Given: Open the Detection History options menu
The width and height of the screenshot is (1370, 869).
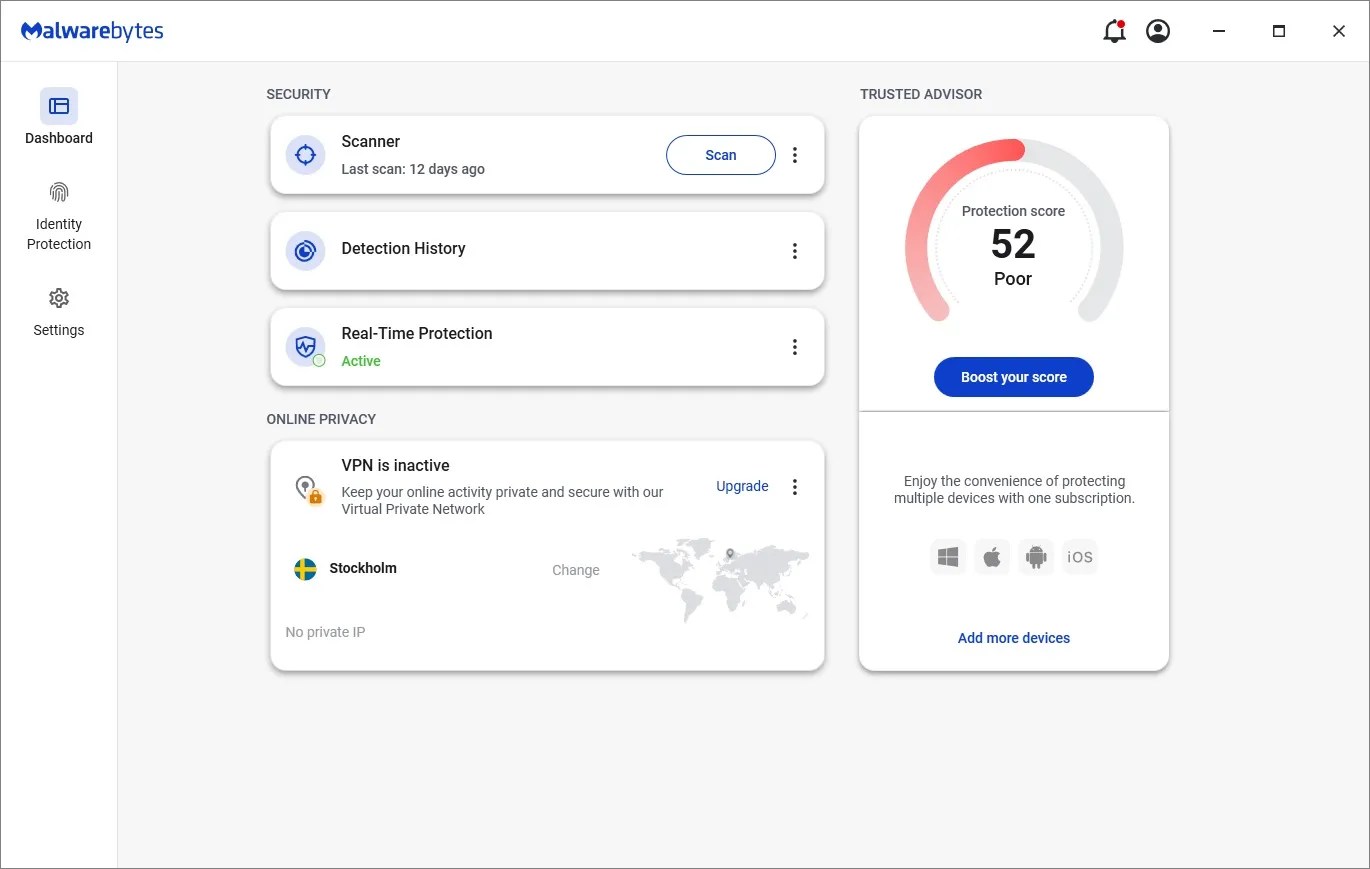Looking at the screenshot, I should [x=795, y=251].
